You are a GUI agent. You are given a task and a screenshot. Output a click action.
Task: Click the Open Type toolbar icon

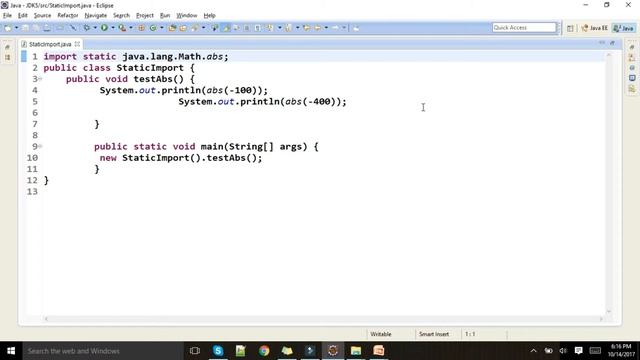point(172,28)
